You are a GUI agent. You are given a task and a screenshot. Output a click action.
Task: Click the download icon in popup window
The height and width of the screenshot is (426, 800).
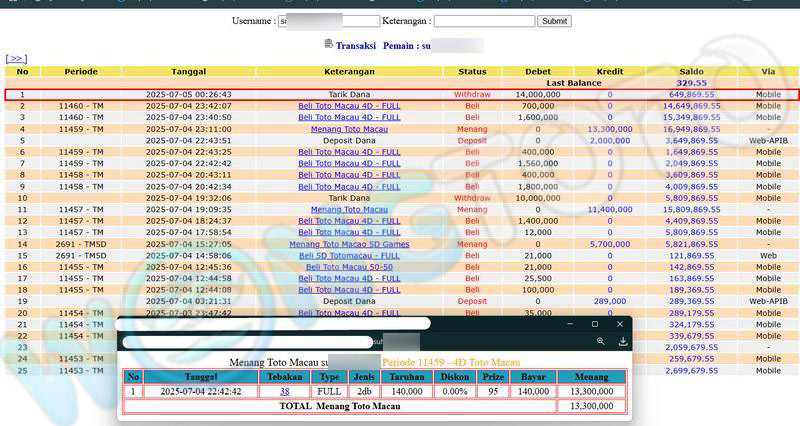623,341
